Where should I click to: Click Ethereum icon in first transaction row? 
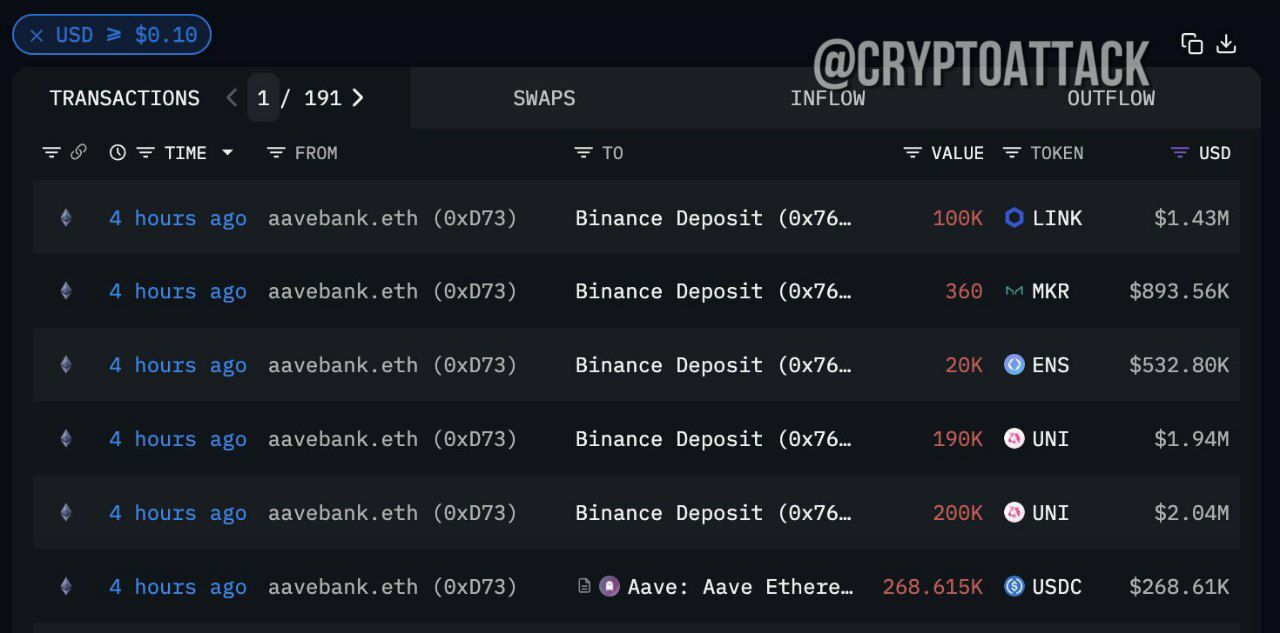pos(66,217)
